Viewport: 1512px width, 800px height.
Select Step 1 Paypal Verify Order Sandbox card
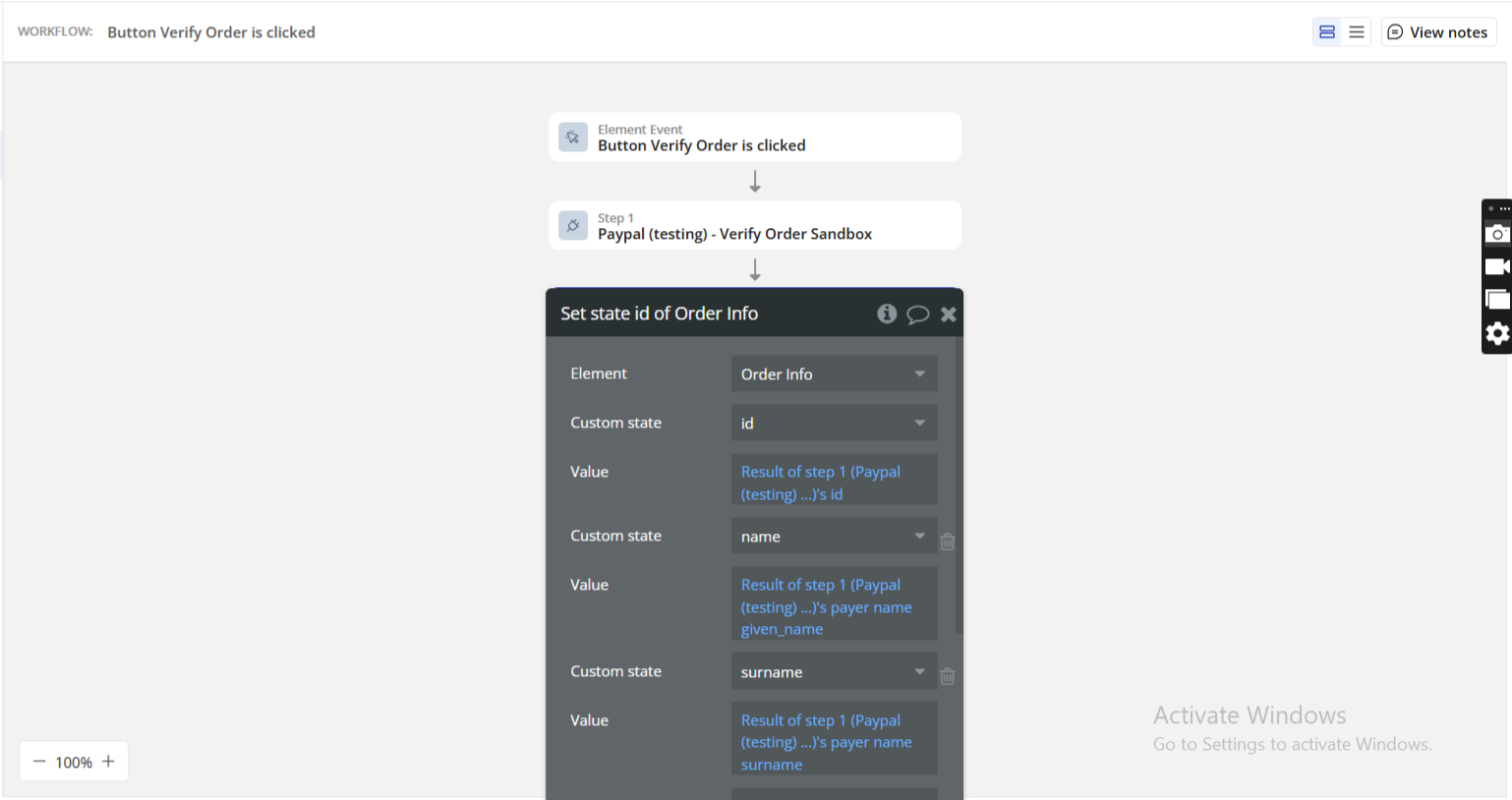click(x=754, y=226)
